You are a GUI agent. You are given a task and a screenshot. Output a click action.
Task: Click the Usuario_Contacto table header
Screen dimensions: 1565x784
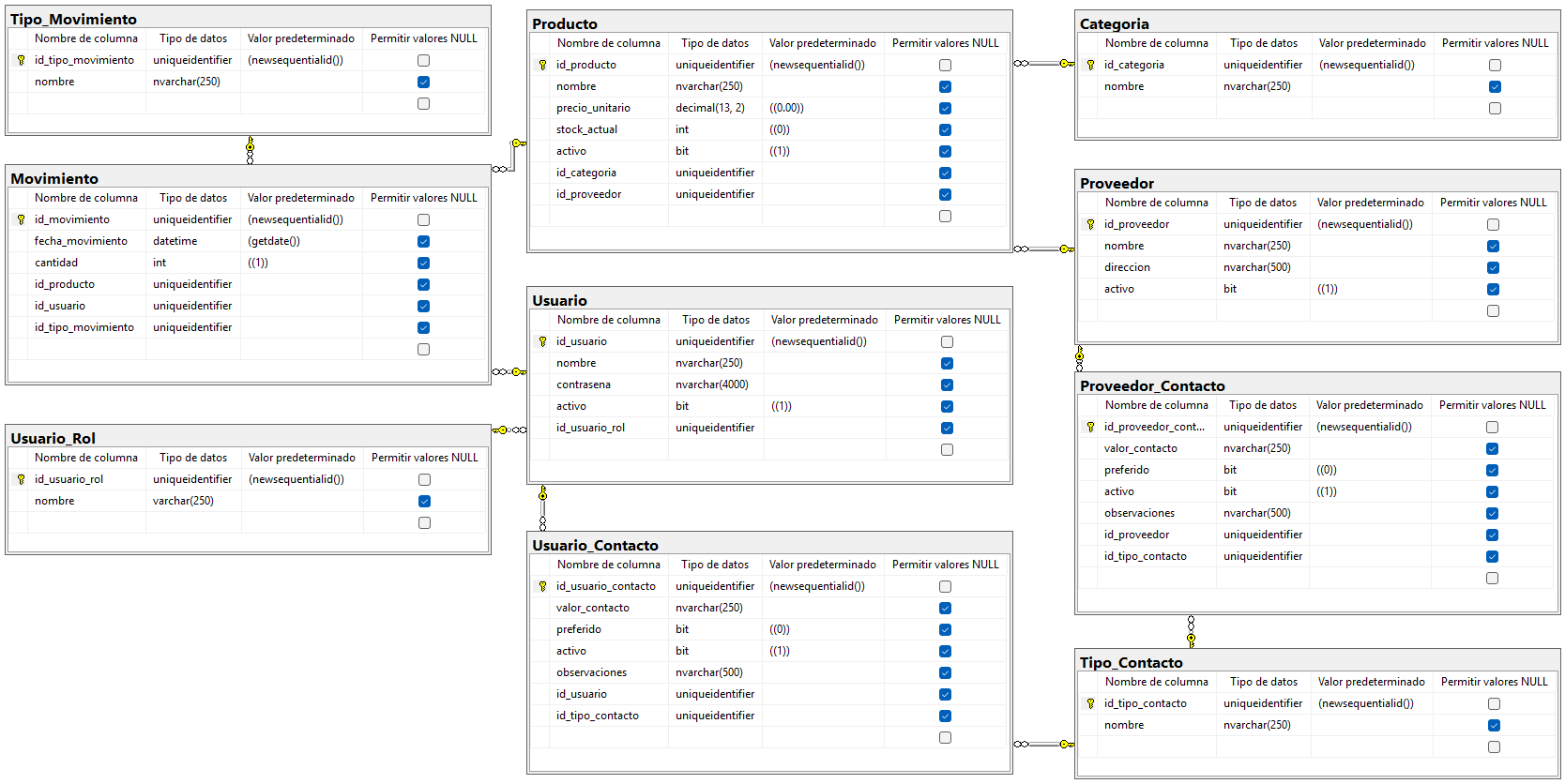point(595,545)
